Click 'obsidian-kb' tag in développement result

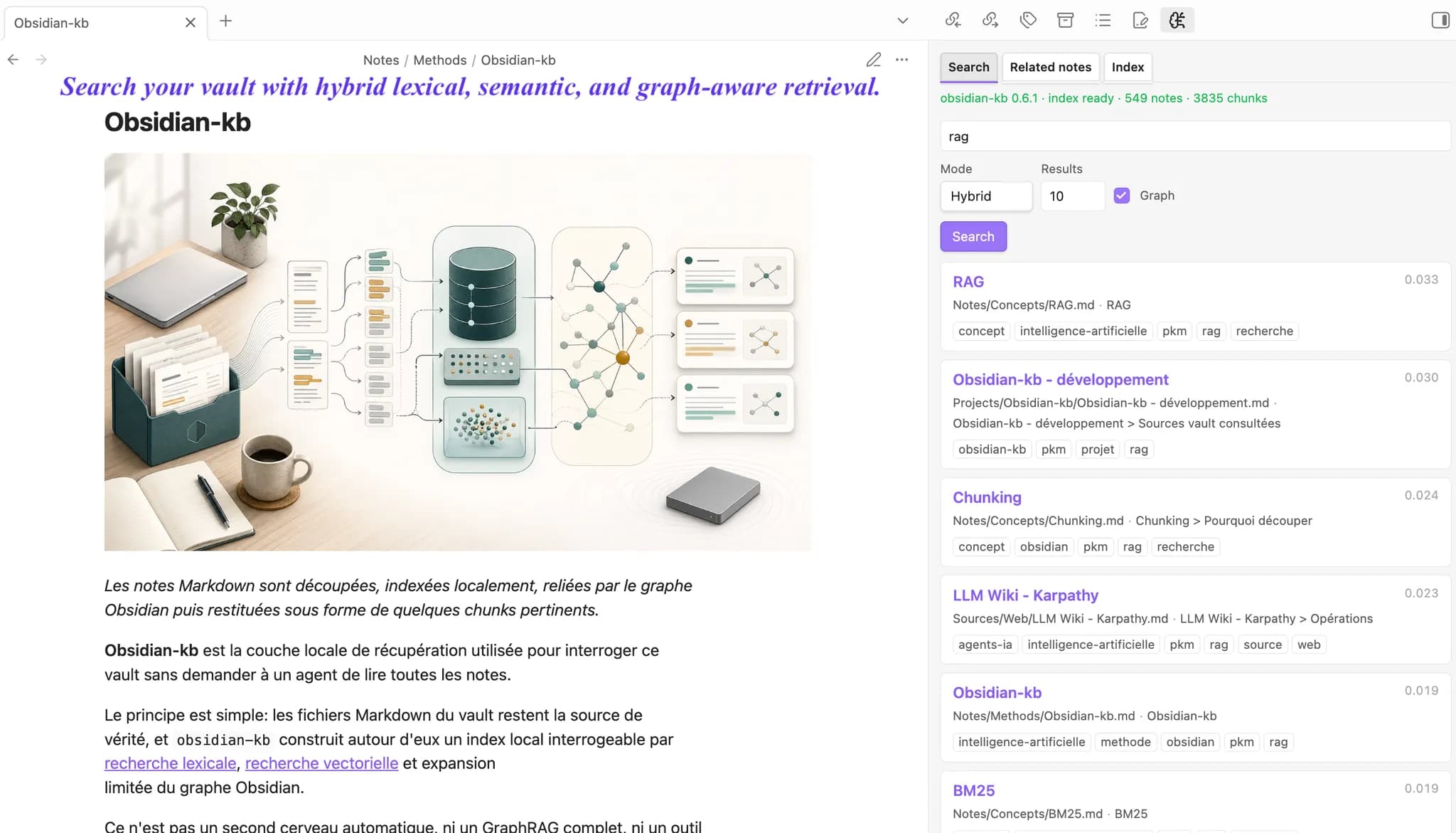coord(992,450)
